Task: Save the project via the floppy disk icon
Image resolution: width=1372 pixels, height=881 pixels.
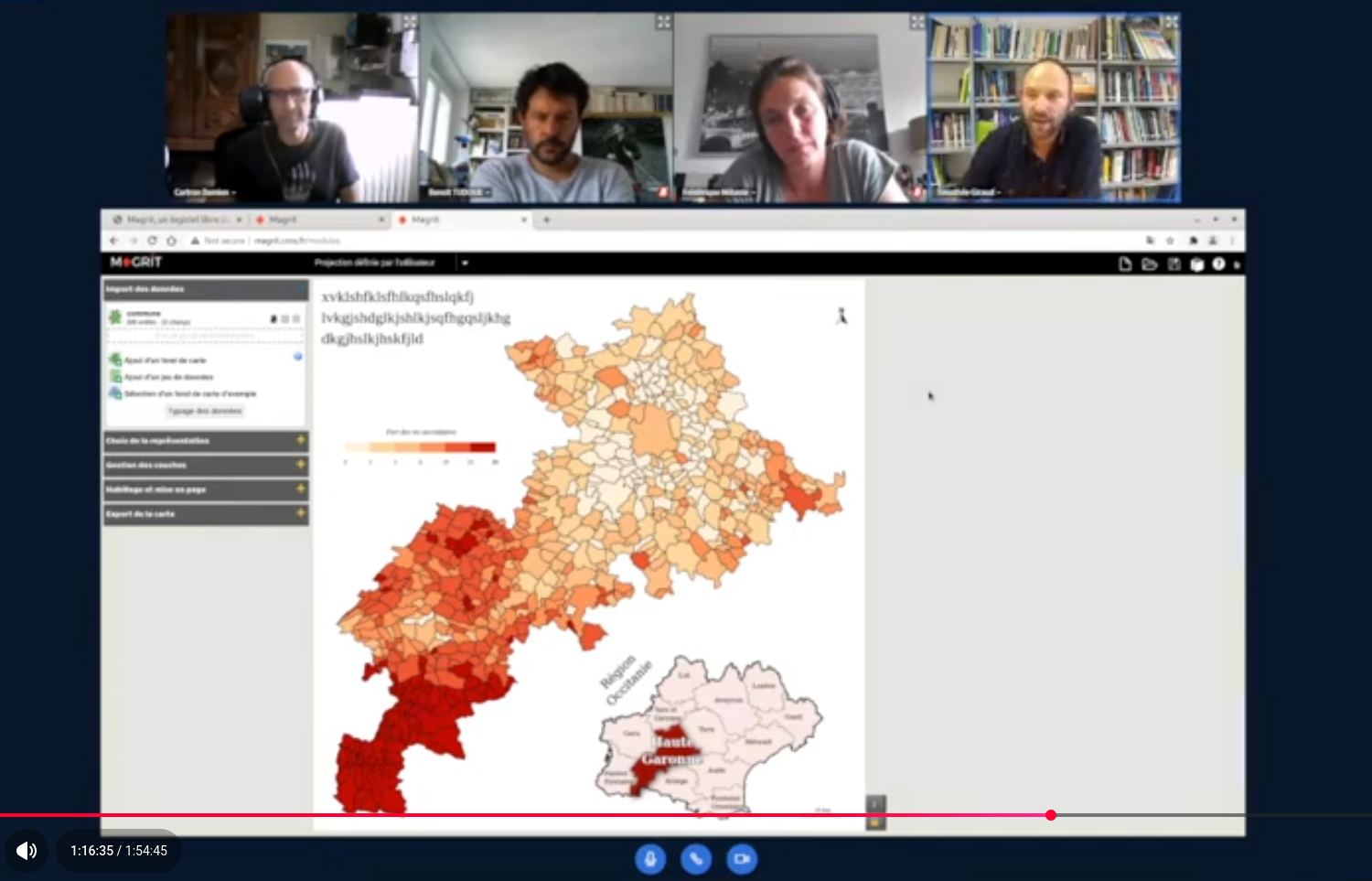Action: click(x=1174, y=264)
